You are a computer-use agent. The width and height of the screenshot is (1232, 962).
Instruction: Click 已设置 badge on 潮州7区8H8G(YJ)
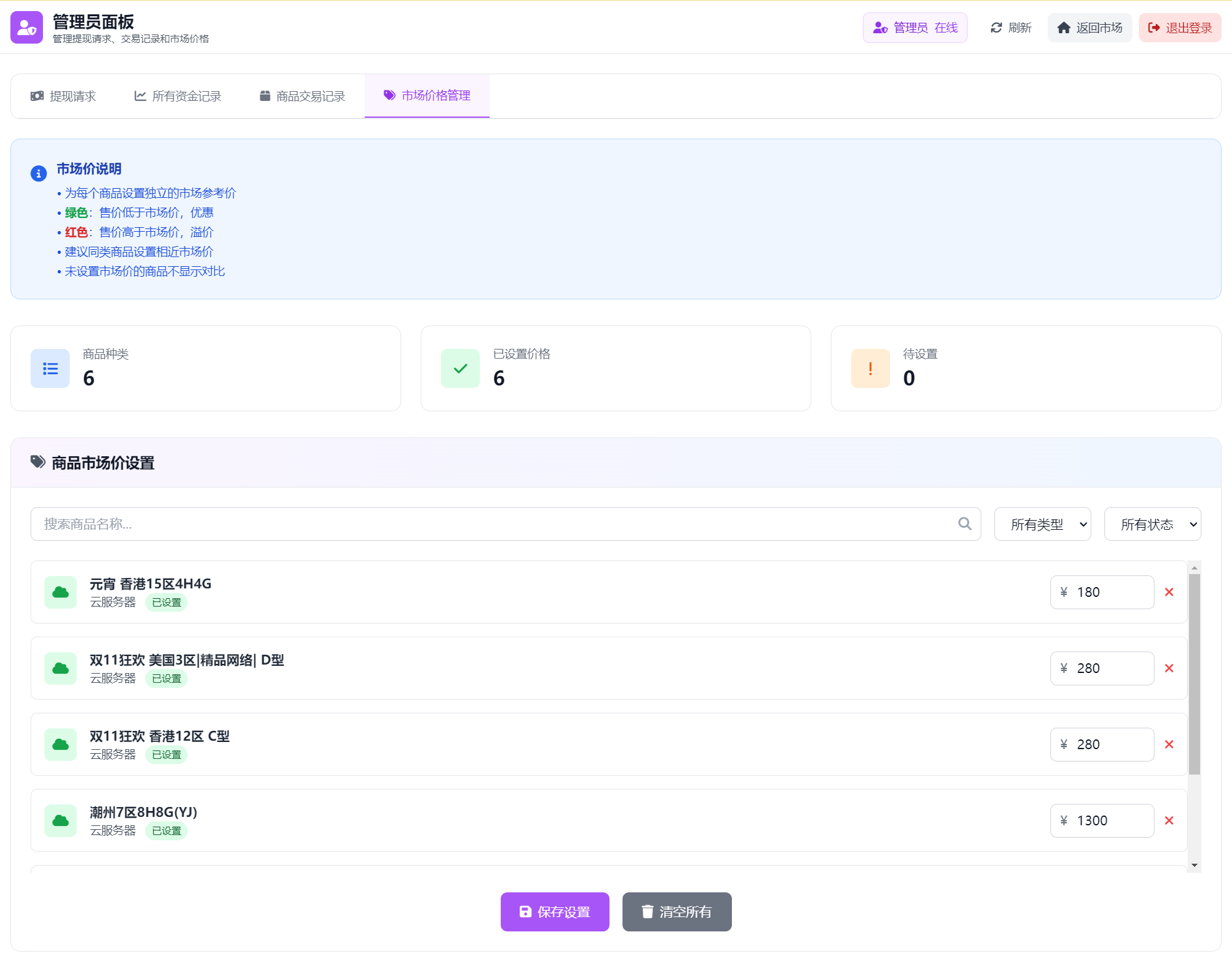(x=167, y=831)
